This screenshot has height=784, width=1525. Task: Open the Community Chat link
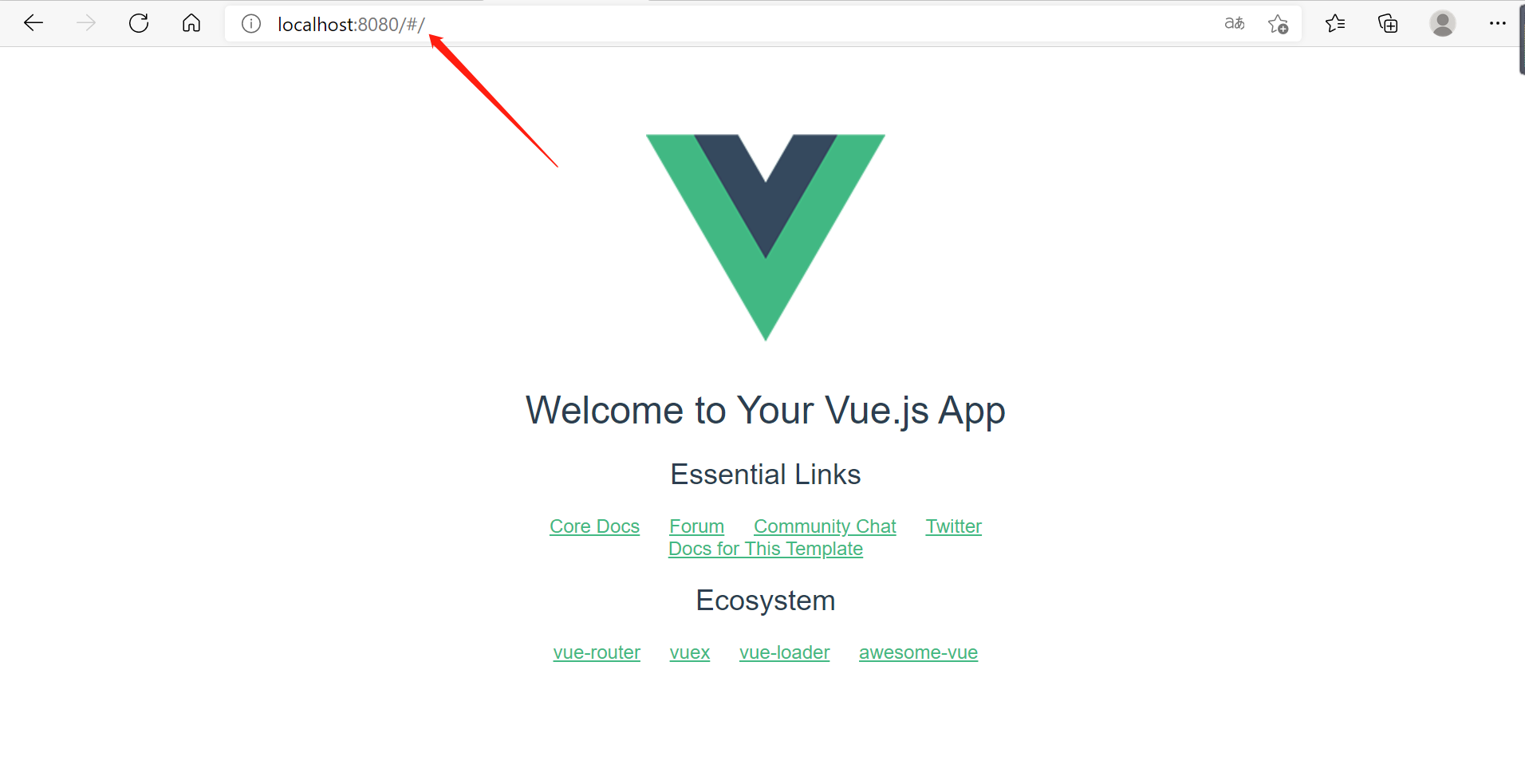tap(825, 526)
